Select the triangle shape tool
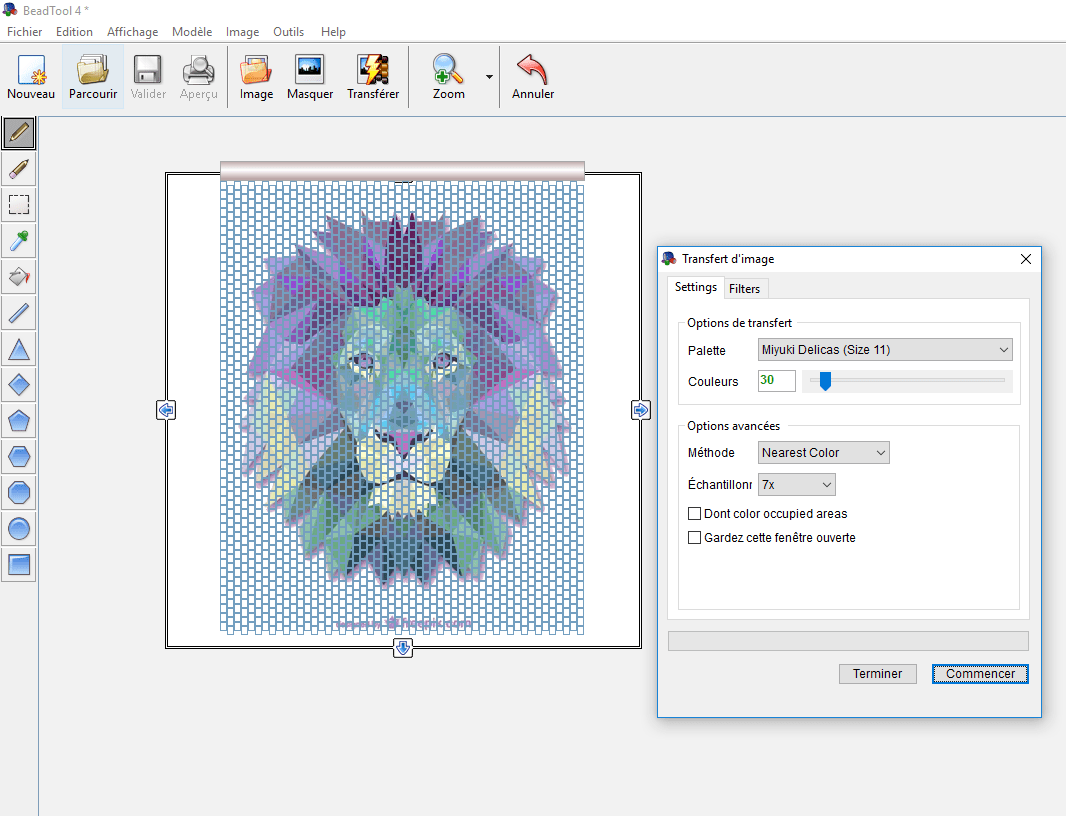Viewport: 1066px width, 816px height. [19, 349]
